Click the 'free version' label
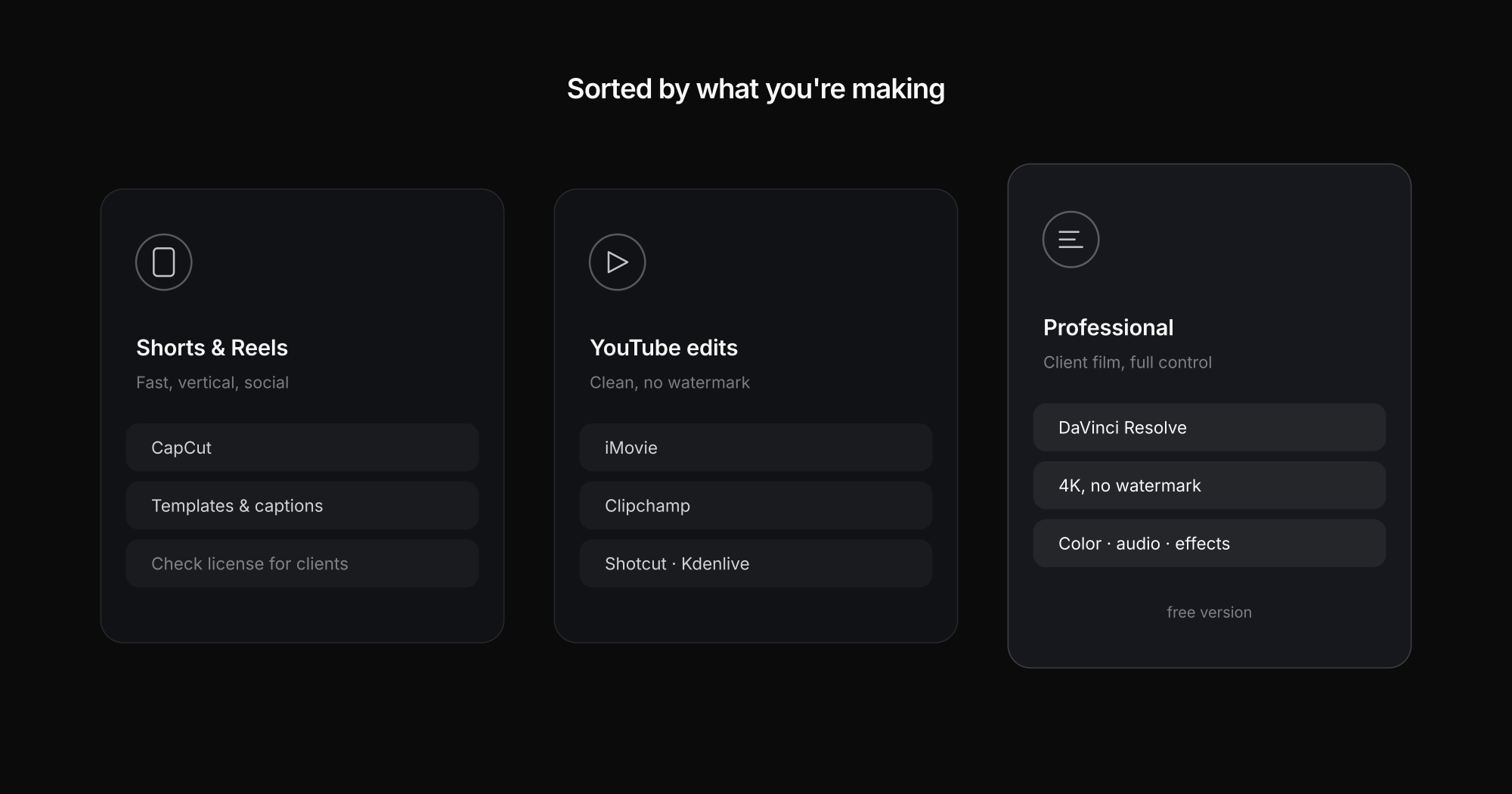 1210,613
